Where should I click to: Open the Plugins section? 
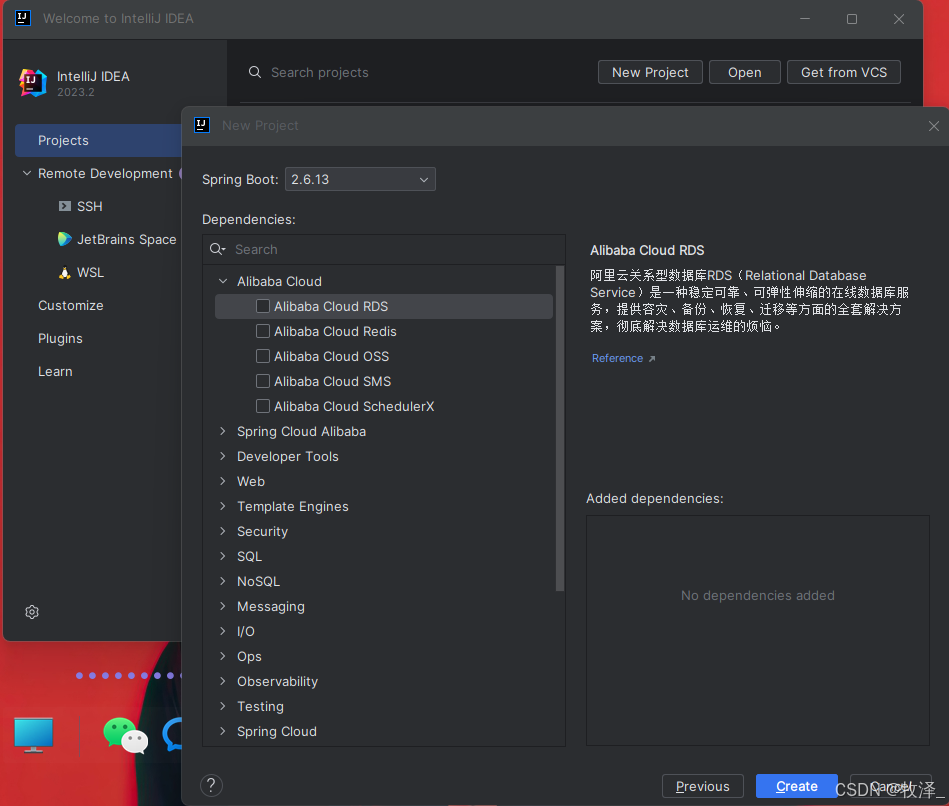61,339
